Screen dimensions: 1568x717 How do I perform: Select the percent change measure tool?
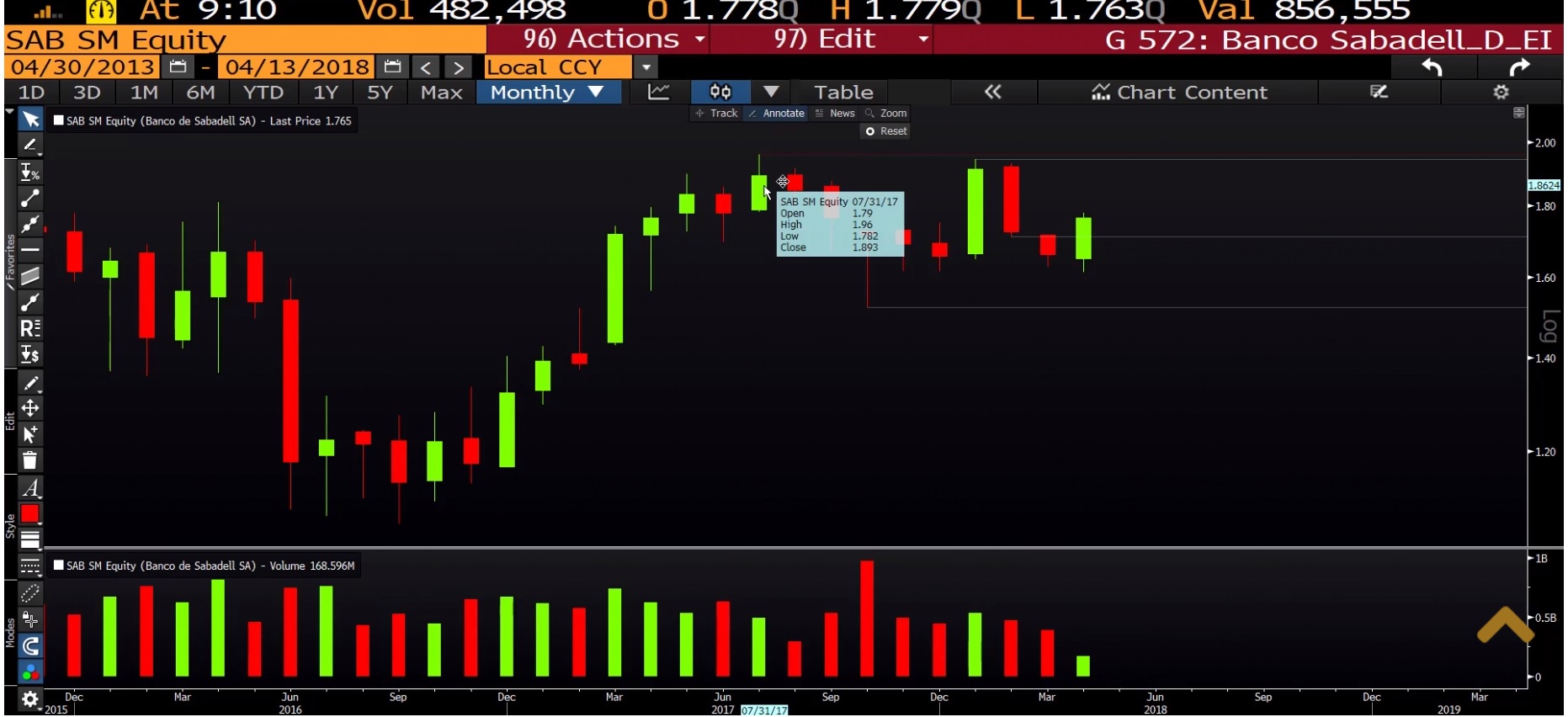tap(30, 173)
